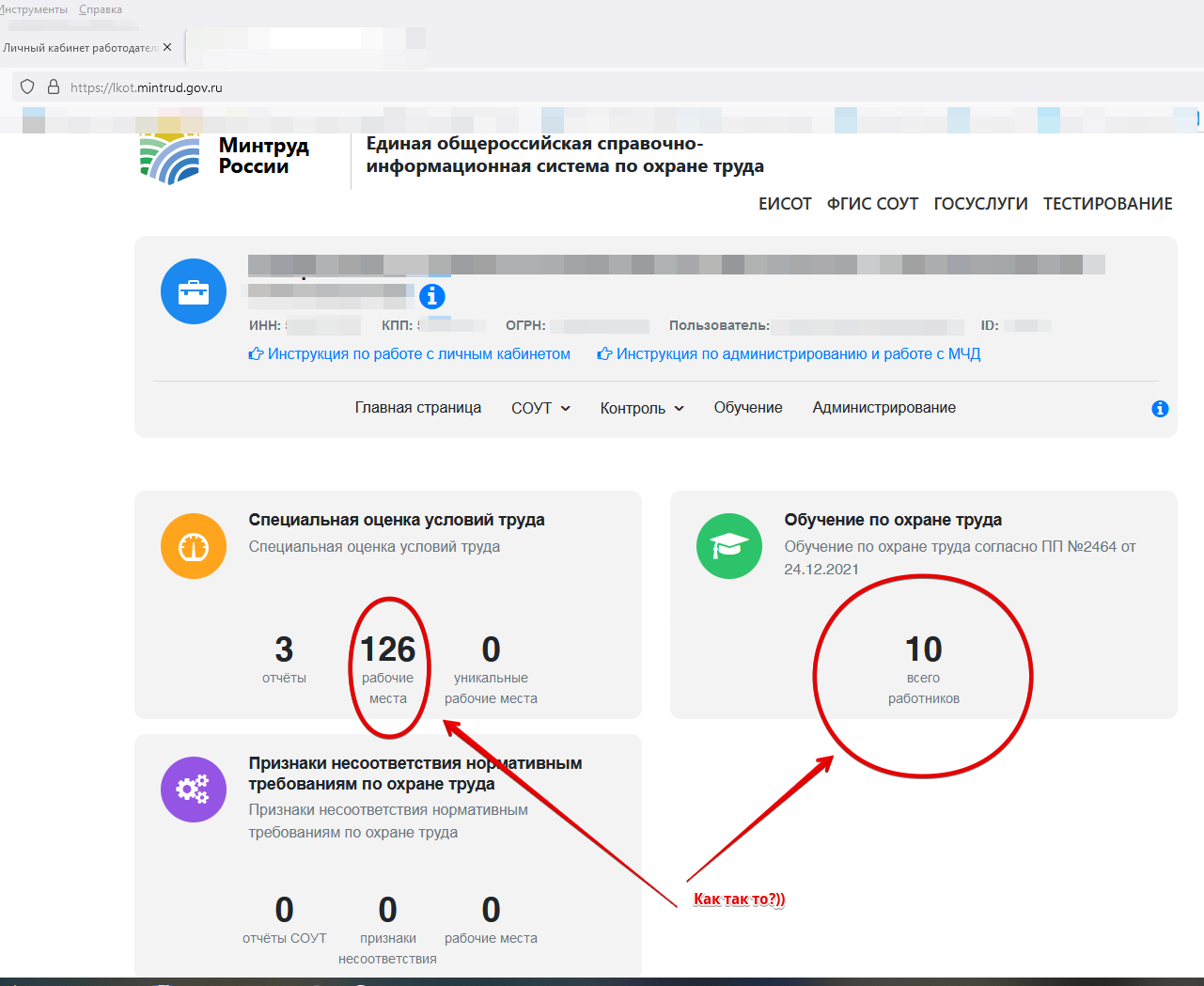
Task: Click the Единая общероссийская справочно-информационная система heading
Action: [x=565, y=155]
